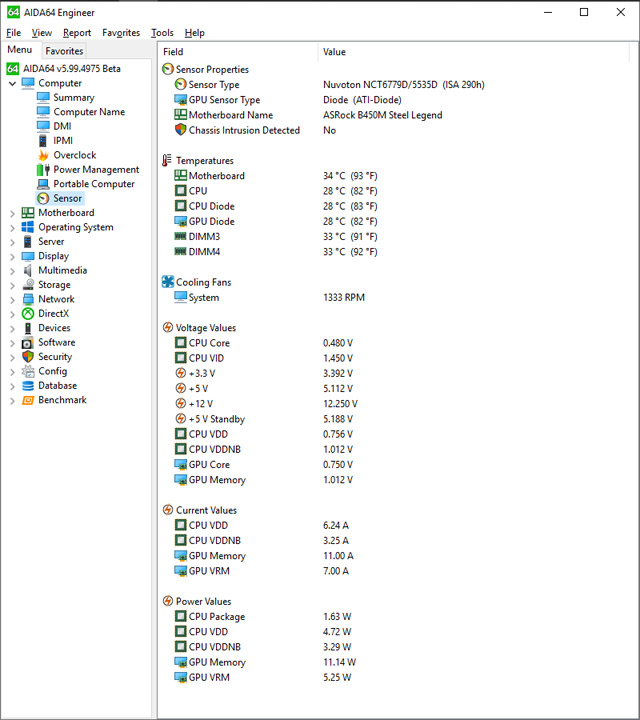640x720 pixels.
Task: Click the Current Values lightning icon
Action: coord(168,510)
